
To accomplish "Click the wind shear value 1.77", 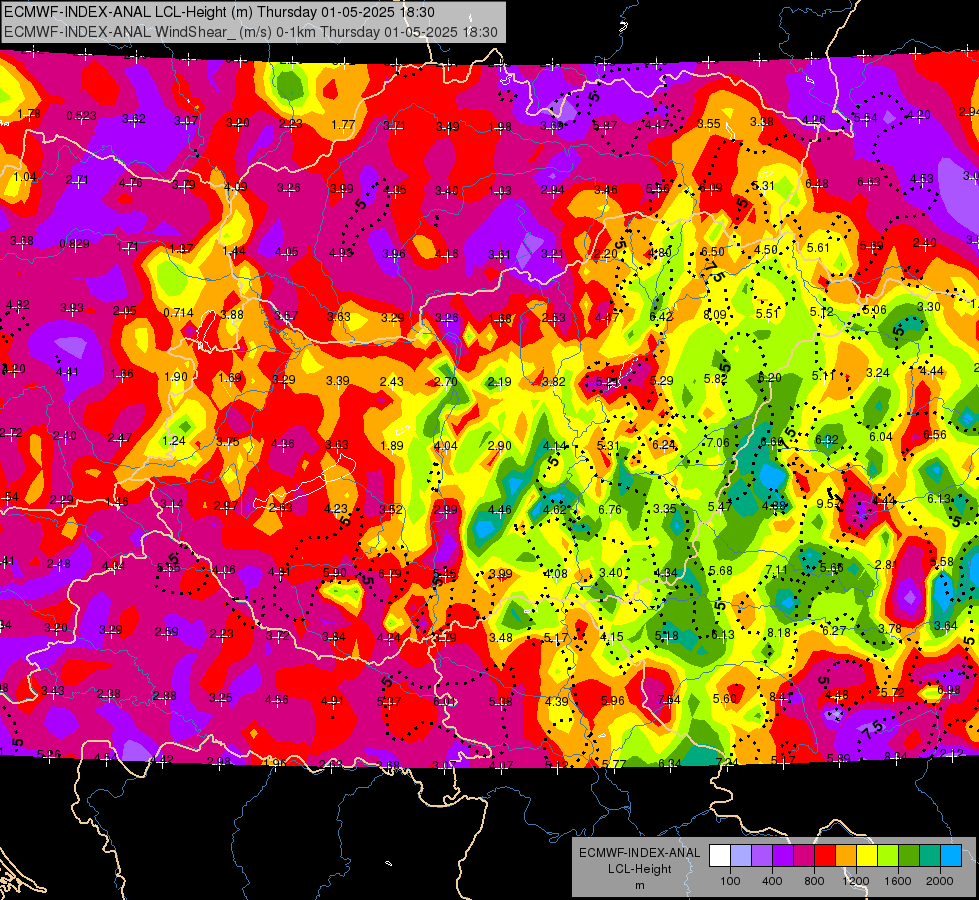I will 343,124.
